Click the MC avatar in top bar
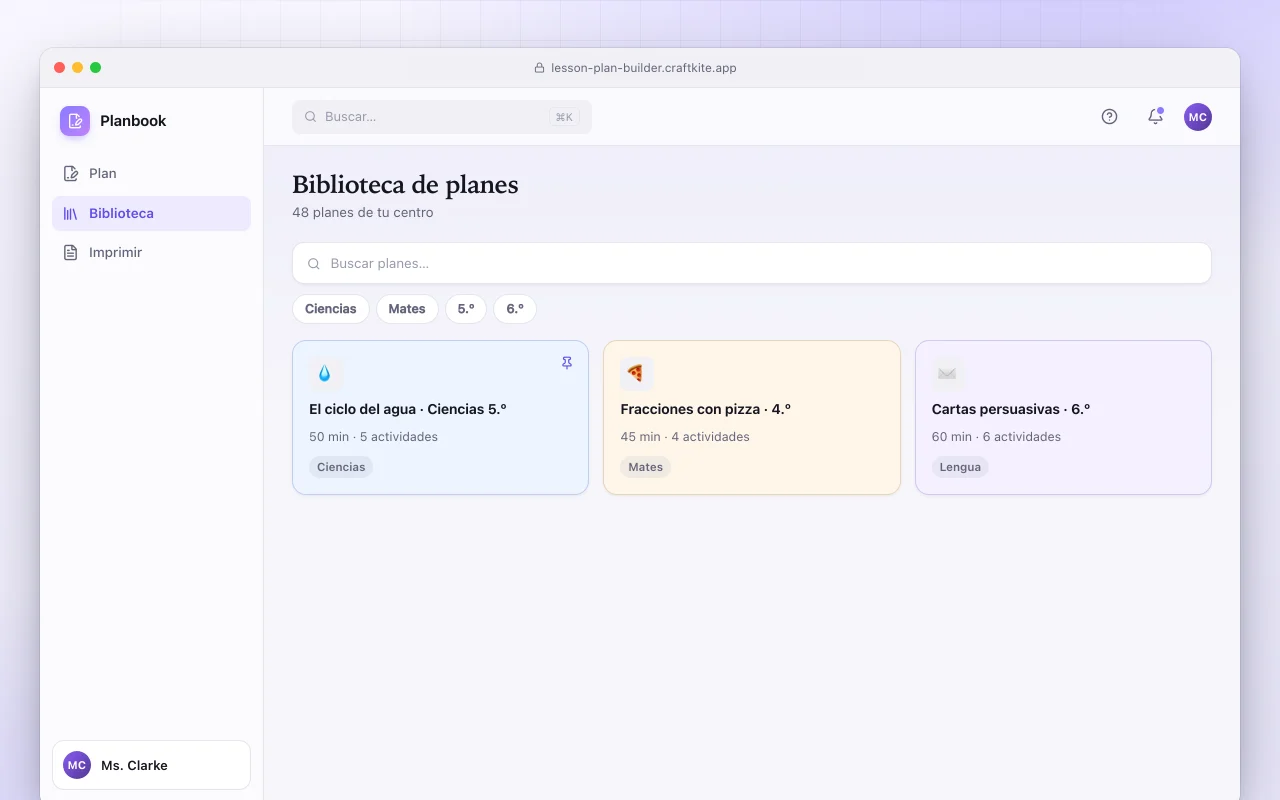Viewport: 1280px width, 800px height. point(1198,117)
